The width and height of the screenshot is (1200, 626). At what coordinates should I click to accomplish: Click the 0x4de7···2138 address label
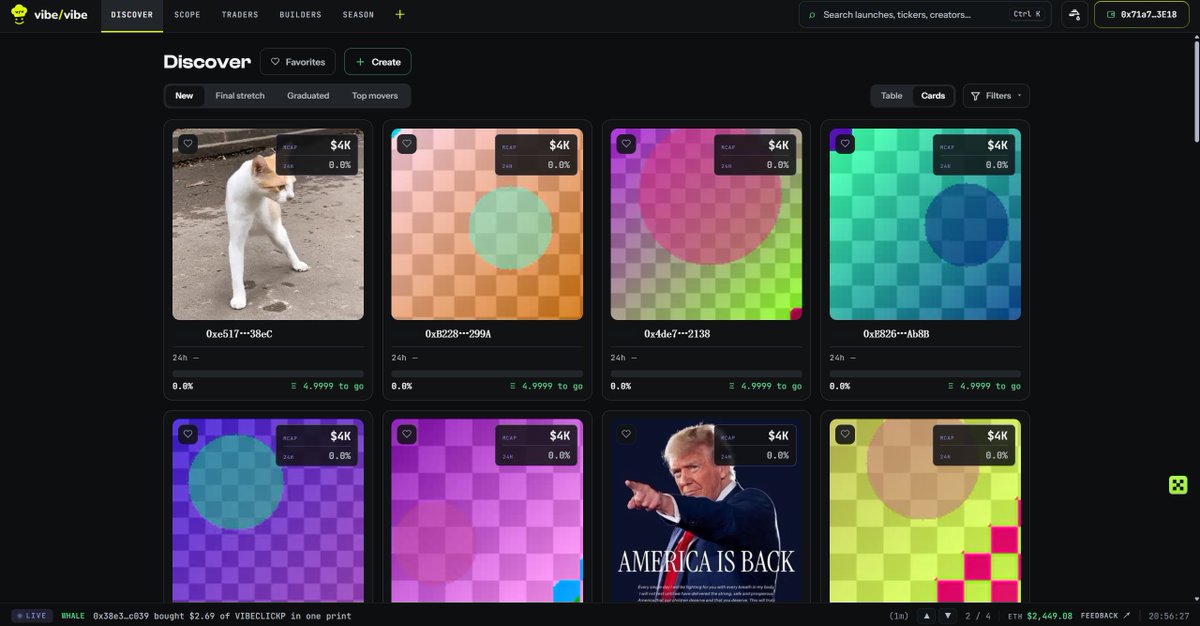click(x=677, y=333)
